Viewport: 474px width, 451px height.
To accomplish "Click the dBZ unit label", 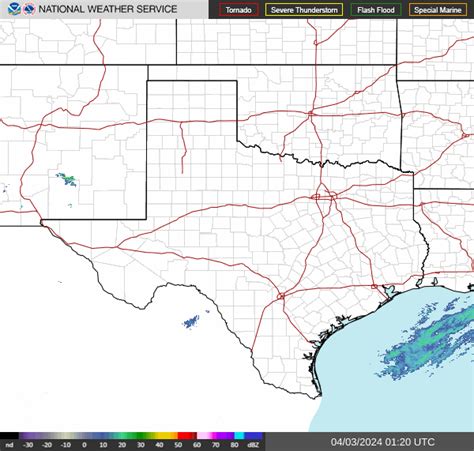I will click(x=253, y=445).
